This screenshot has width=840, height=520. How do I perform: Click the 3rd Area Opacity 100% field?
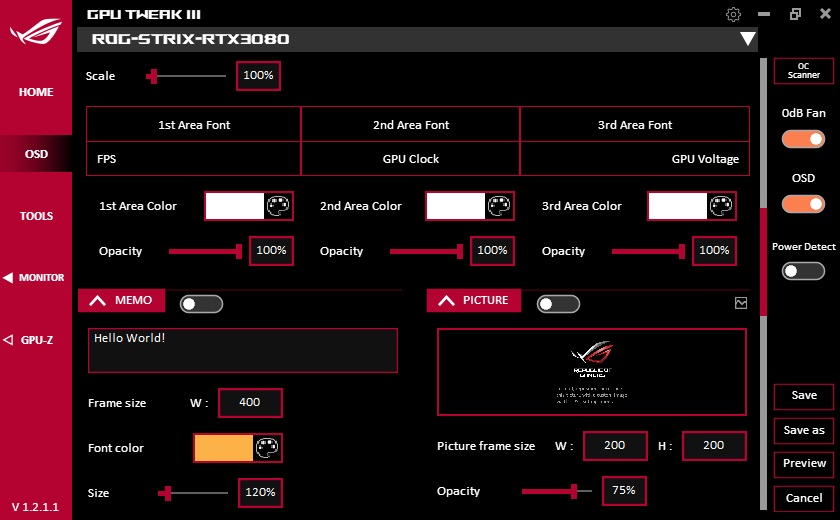(714, 251)
